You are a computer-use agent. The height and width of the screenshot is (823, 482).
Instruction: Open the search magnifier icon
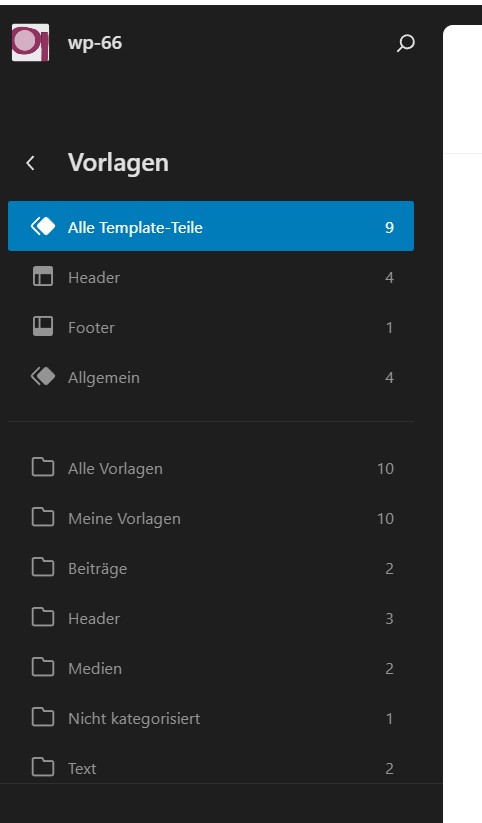(405, 43)
